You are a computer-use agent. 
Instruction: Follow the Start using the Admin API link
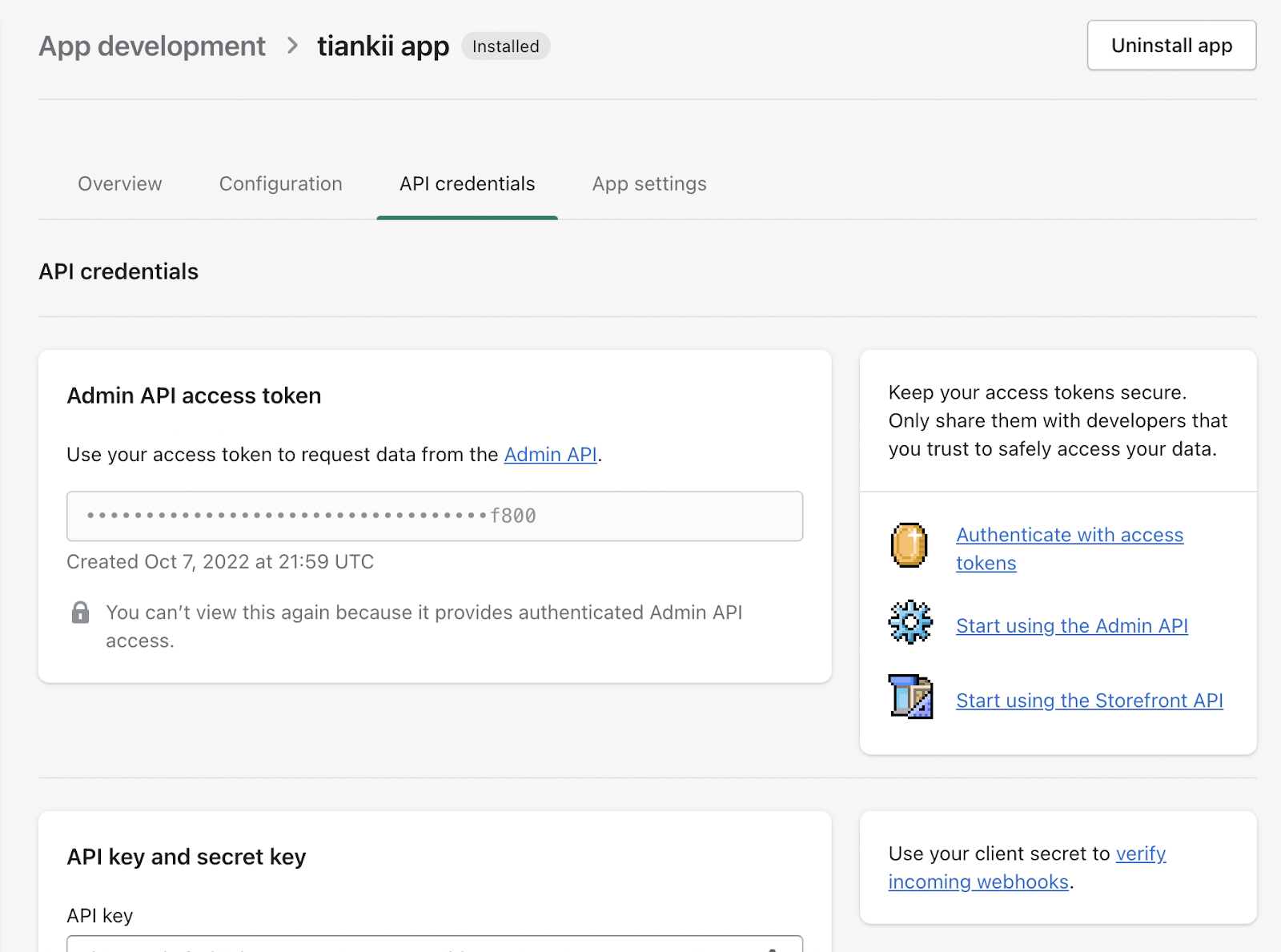click(1072, 626)
